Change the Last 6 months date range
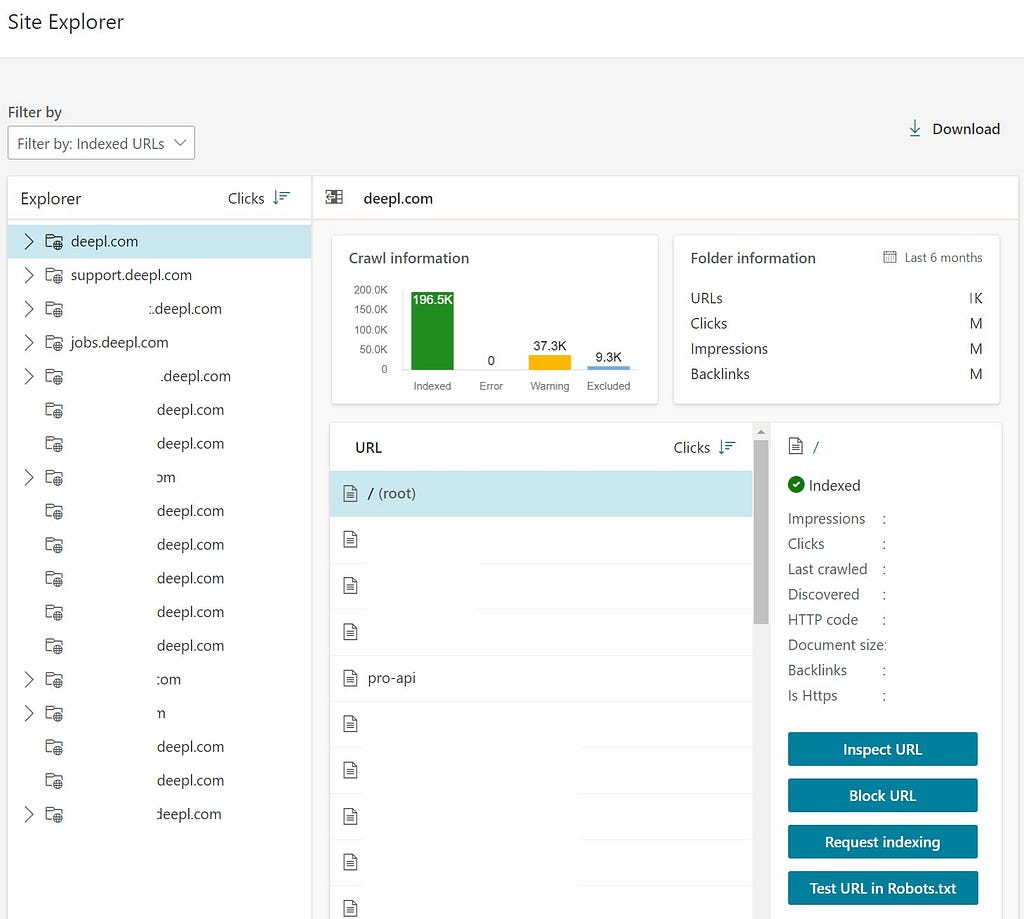 (943, 257)
